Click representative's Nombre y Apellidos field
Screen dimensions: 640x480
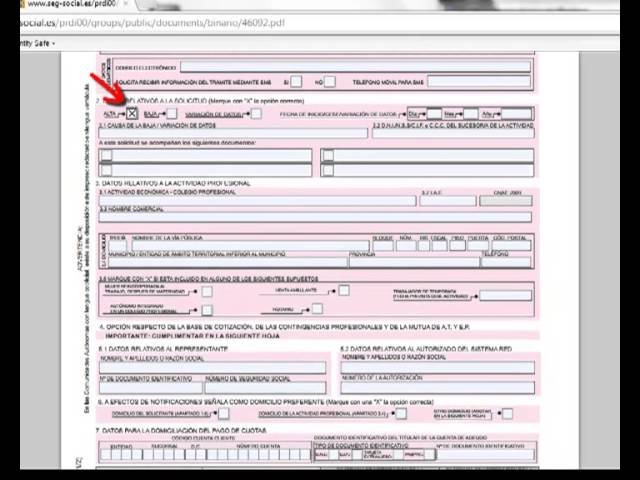(212, 367)
